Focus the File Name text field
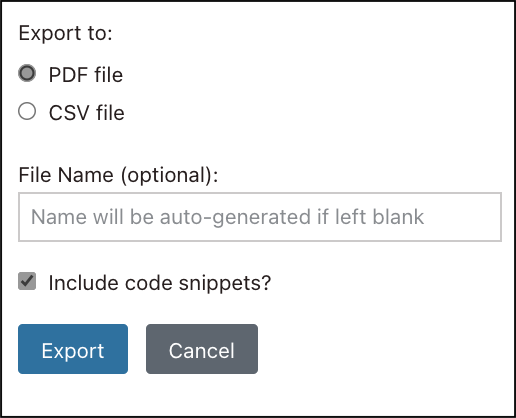Viewport: 516px width, 418px height. pyautogui.click(x=260, y=217)
